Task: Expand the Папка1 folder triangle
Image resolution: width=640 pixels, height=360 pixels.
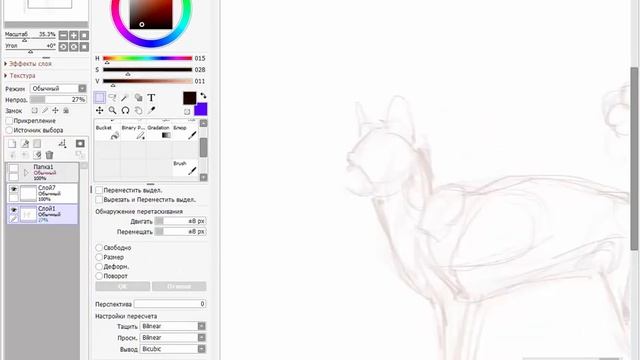Action: (26, 173)
